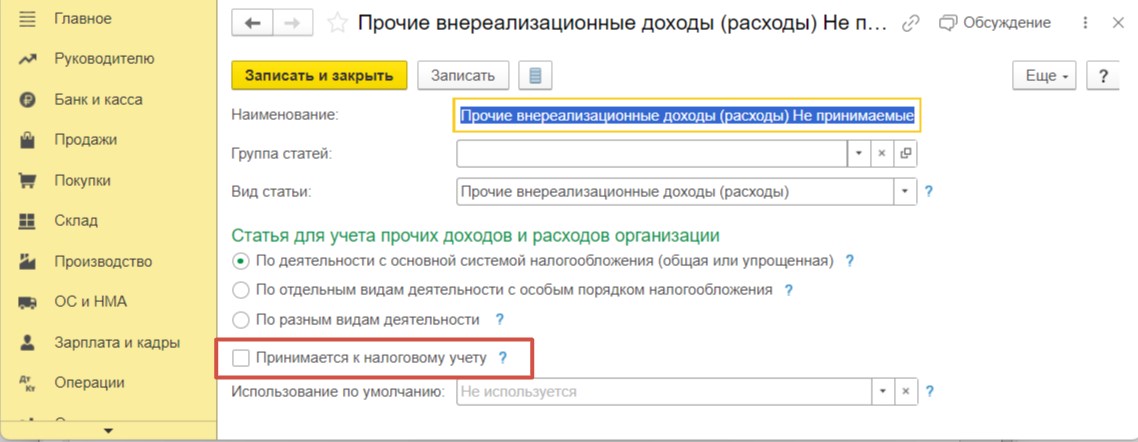Click Использование по умолчанию field
This screenshot has height=442, width=1138.
(x=663, y=391)
